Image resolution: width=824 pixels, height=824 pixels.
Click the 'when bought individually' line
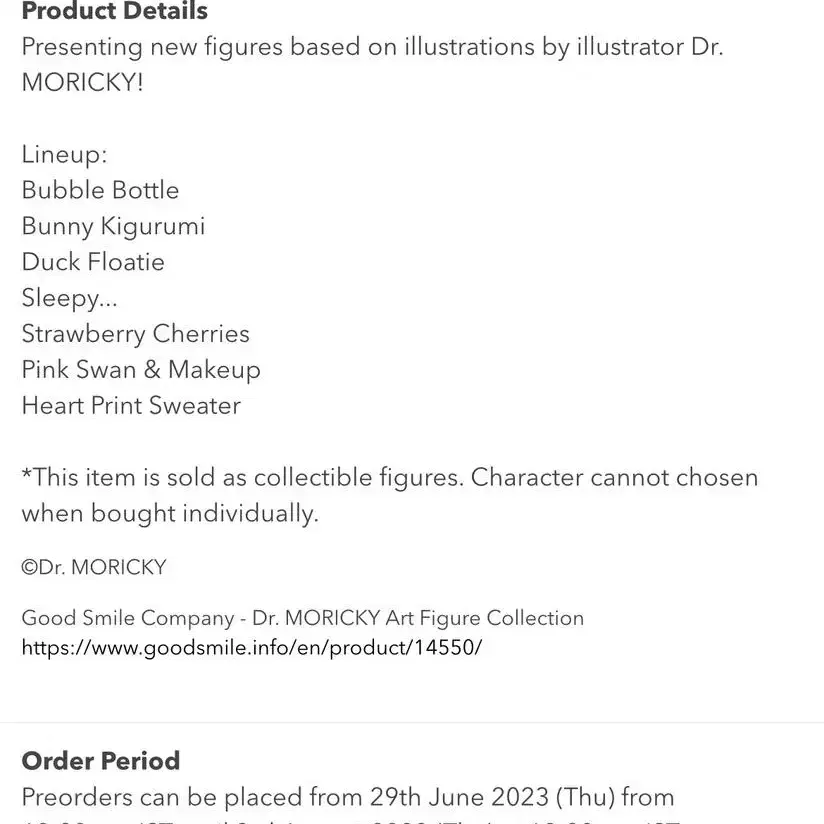(x=170, y=513)
